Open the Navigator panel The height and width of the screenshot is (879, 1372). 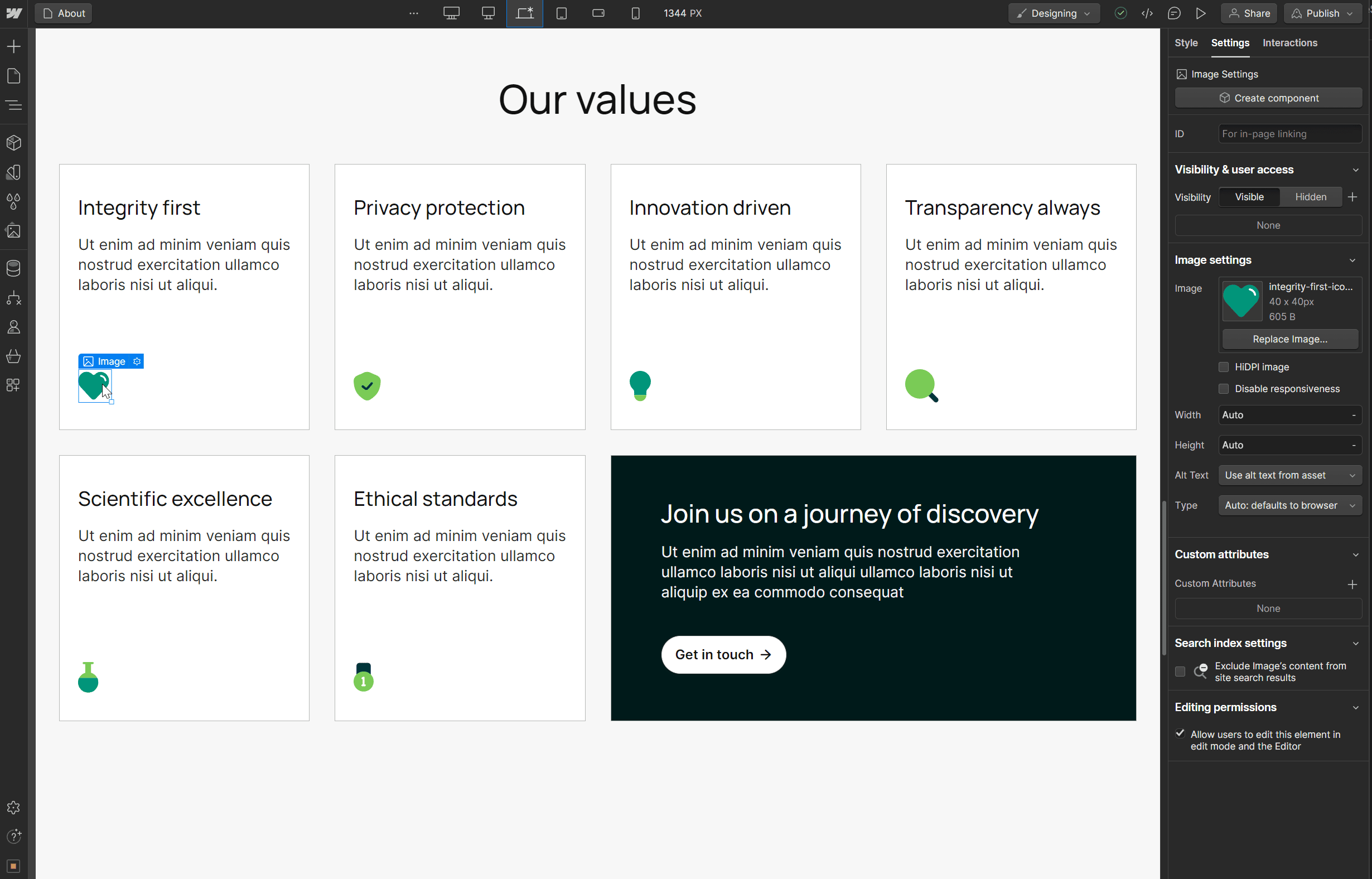click(14, 105)
